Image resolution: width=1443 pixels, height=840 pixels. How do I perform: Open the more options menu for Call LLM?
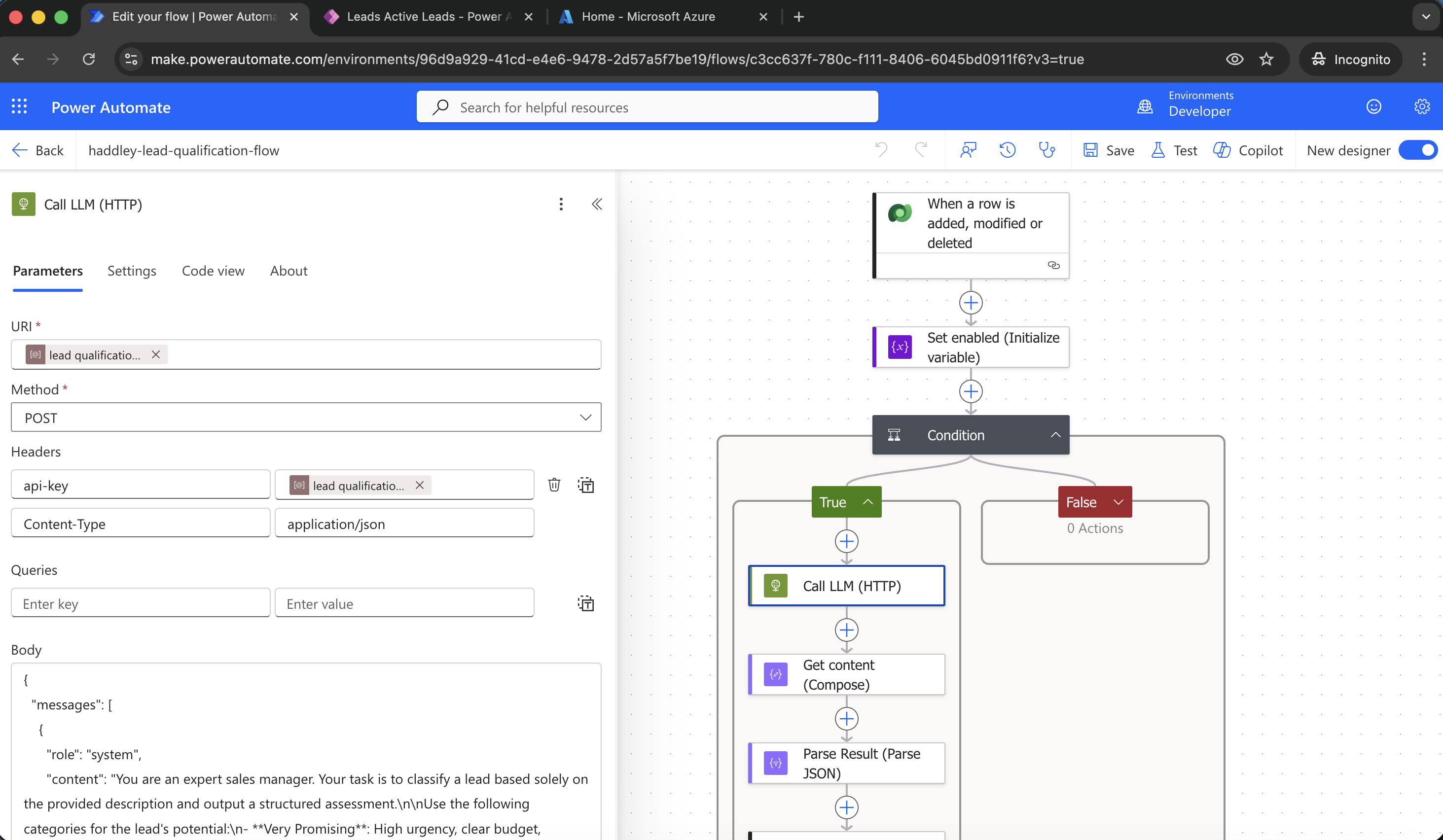561,204
